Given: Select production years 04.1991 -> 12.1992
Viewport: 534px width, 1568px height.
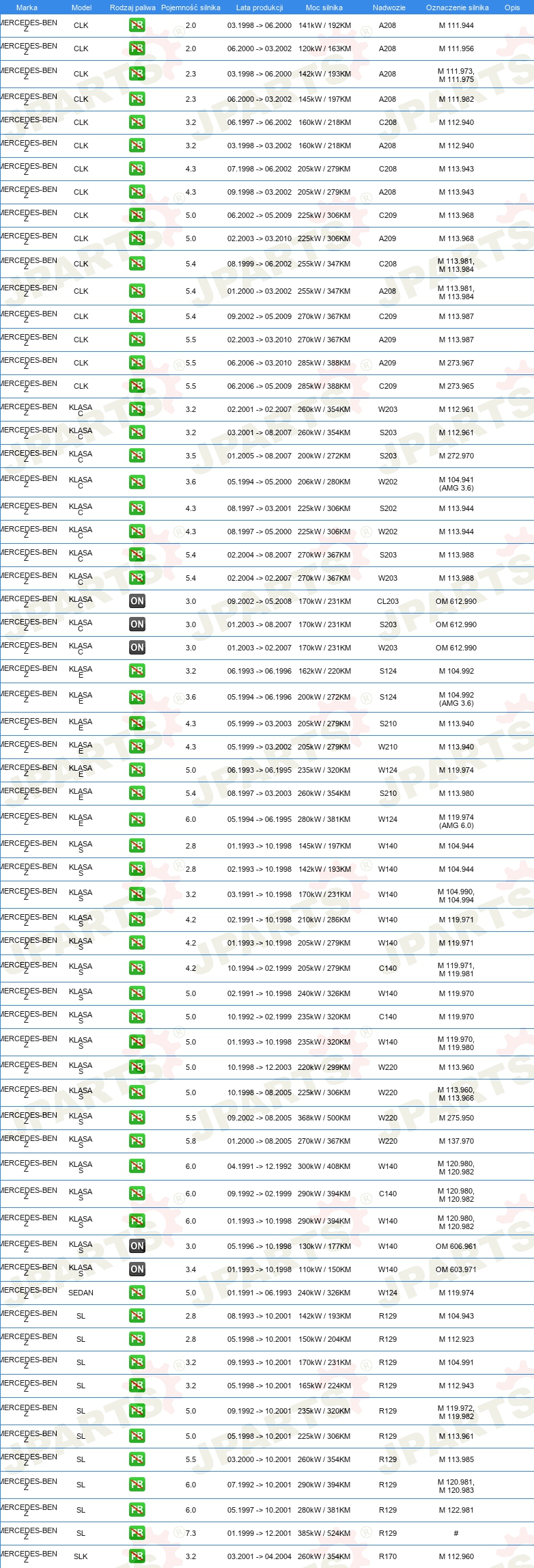Looking at the screenshot, I should pyautogui.click(x=259, y=1166).
